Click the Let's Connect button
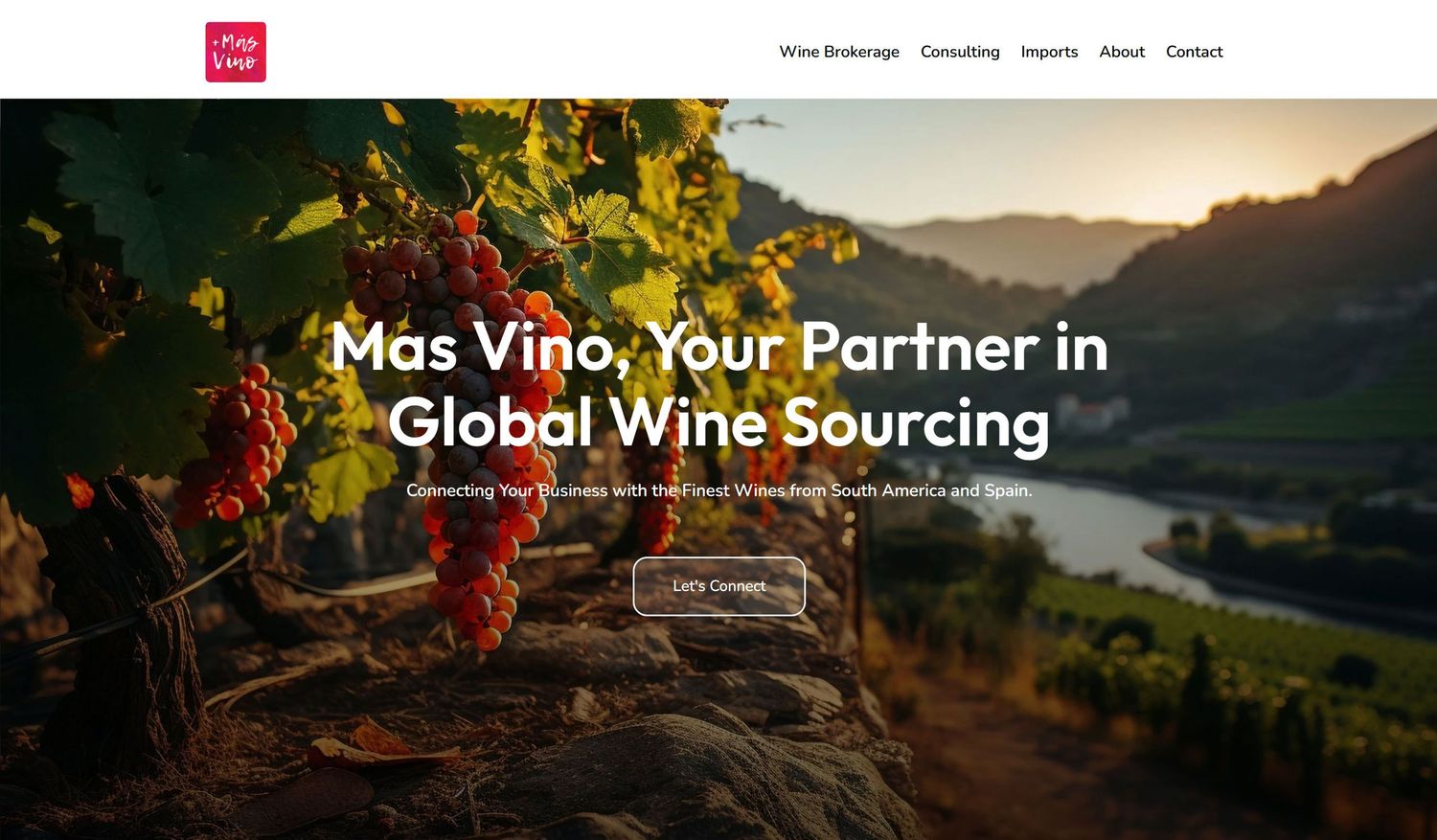Viewport: 1437px width, 840px height. [x=718, y=585]
